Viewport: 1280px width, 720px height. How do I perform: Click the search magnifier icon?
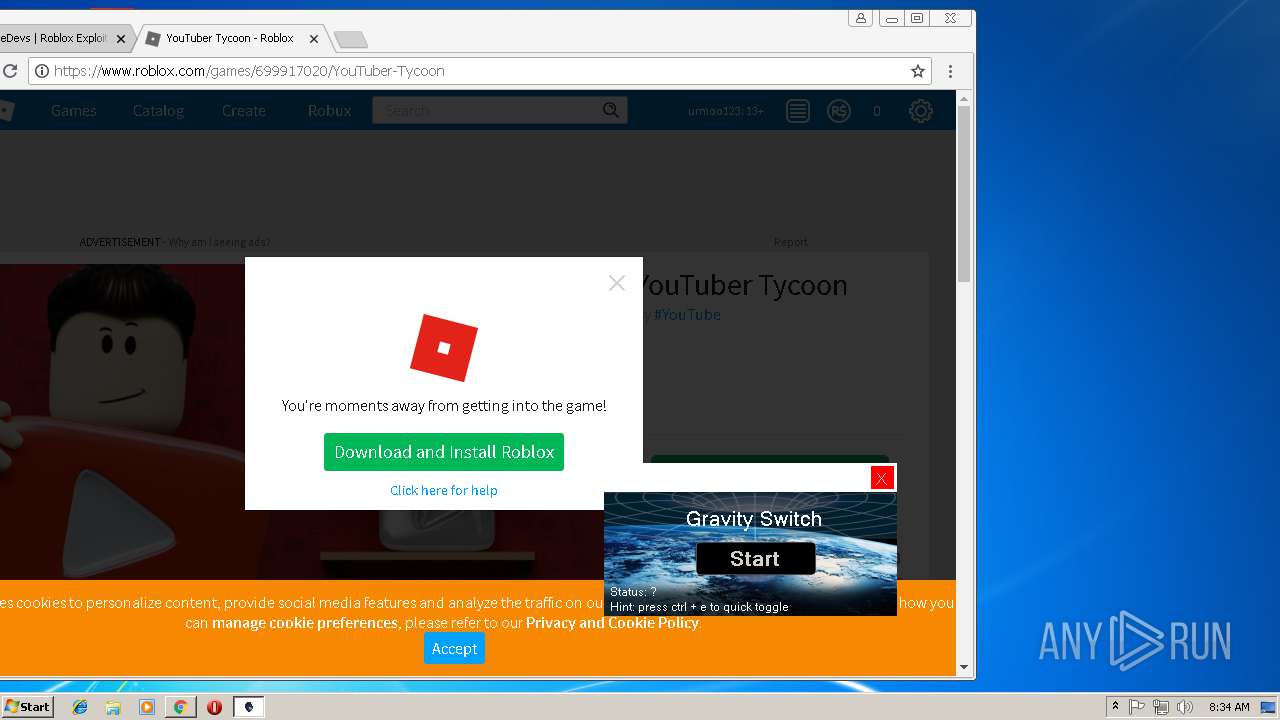pos(611,110)
